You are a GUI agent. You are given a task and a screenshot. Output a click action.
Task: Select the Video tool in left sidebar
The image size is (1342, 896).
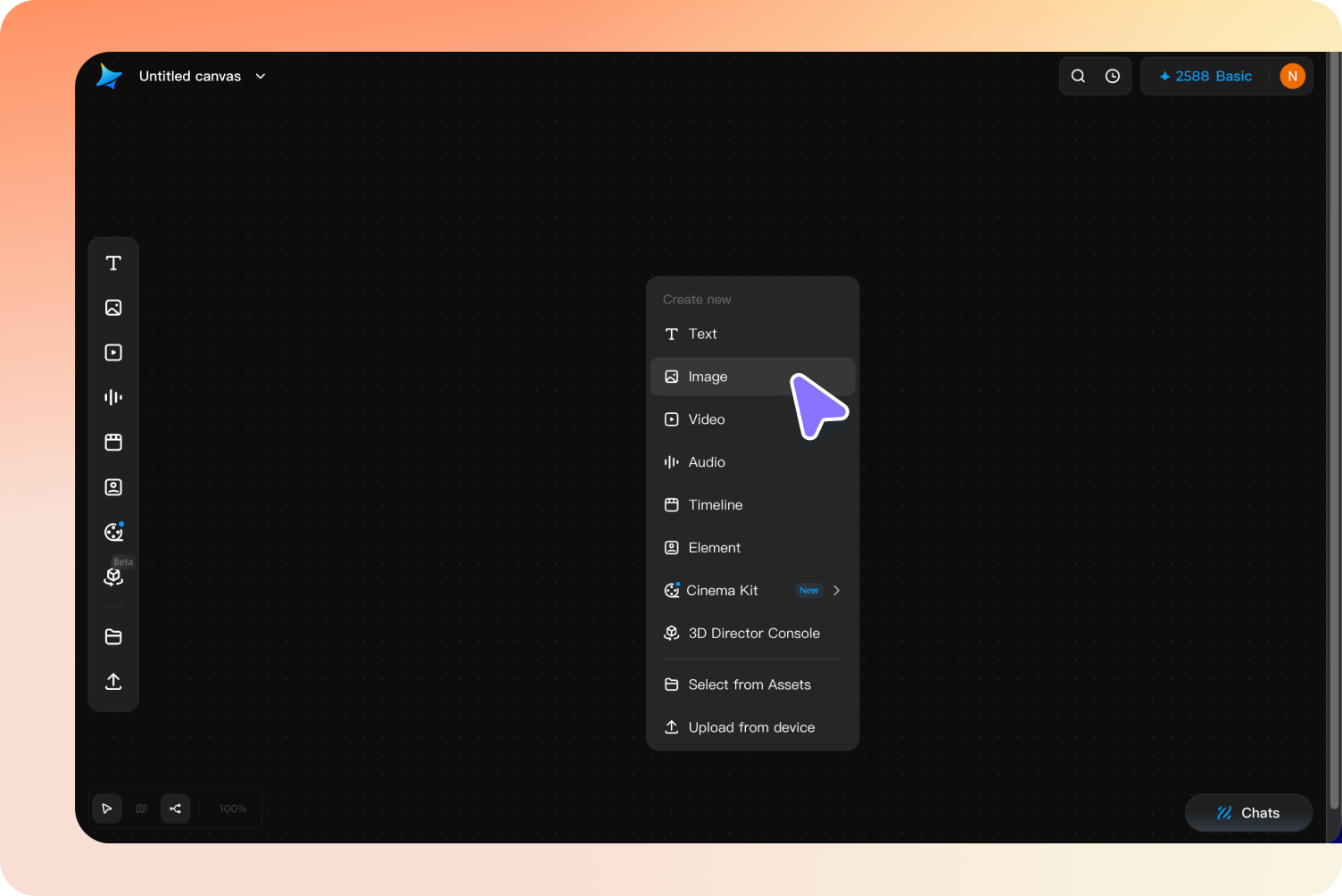click(113, 353)
